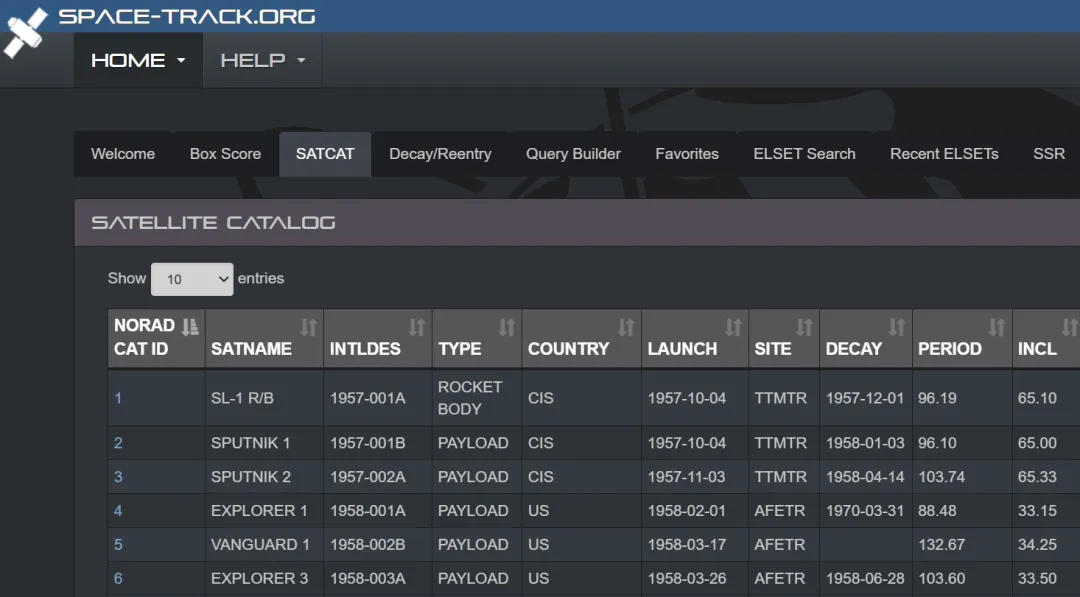Click catalog ID 5 link for VANGUARD 1
The height and width of the screenshot is (597, 1080).
pyautogui.click(x=118, y=544)
